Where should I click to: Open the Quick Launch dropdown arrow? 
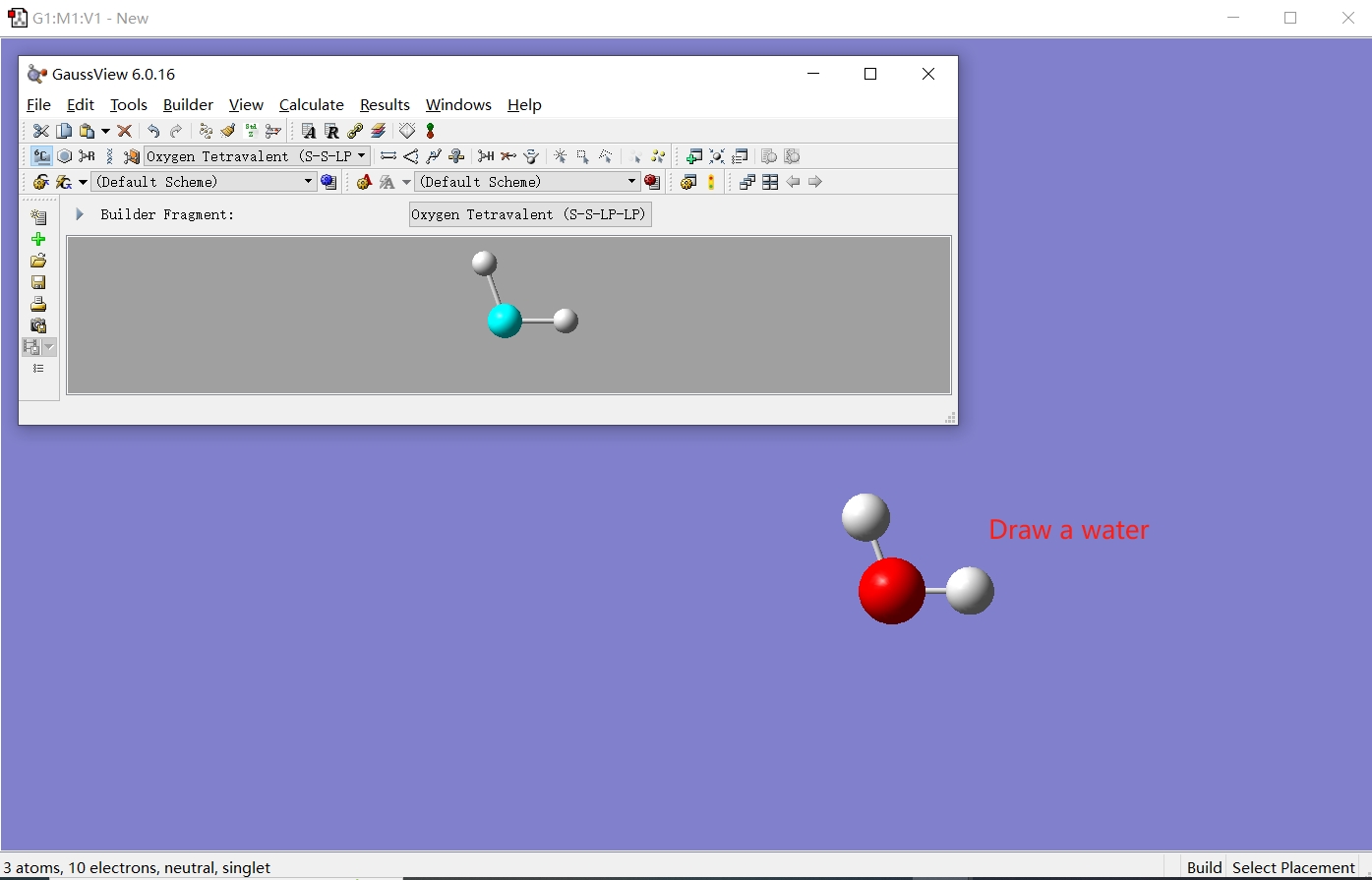83,182
